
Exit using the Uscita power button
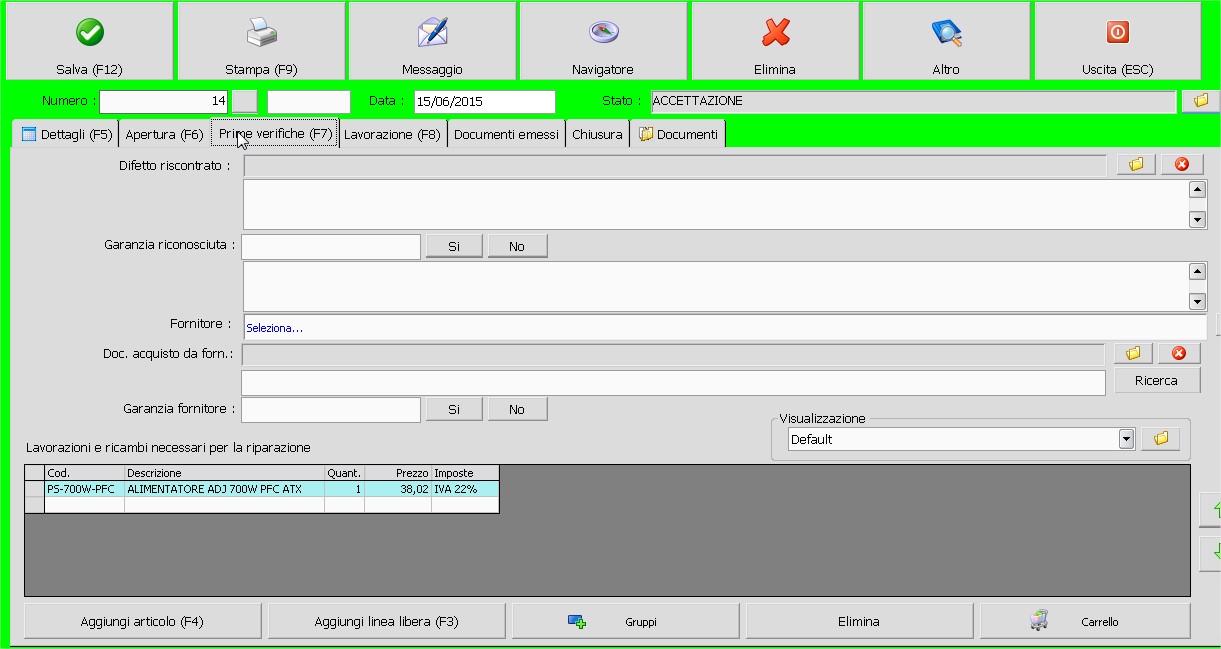tap(1117, 42)
